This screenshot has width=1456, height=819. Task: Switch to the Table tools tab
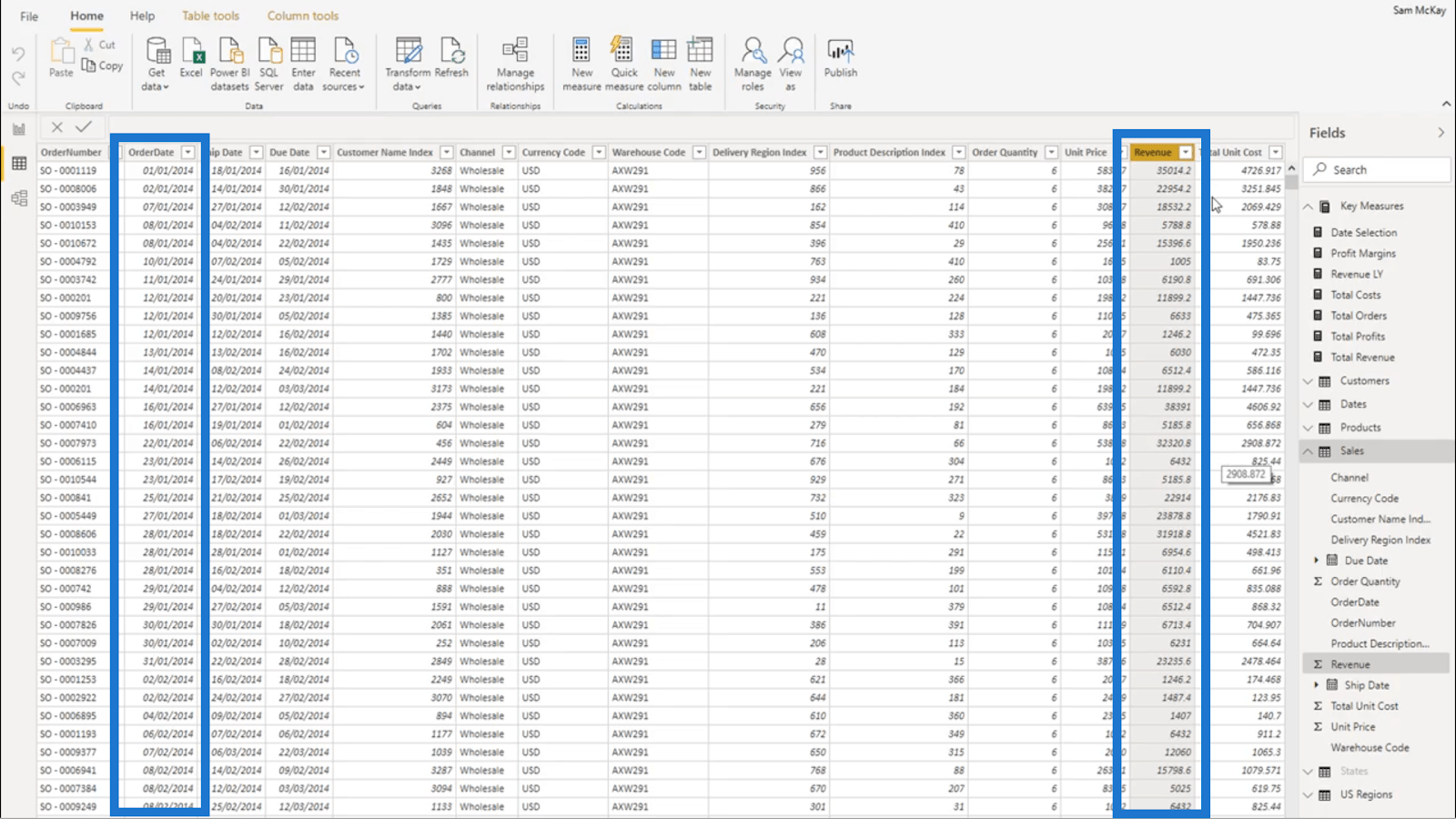[x=210, y=15]
